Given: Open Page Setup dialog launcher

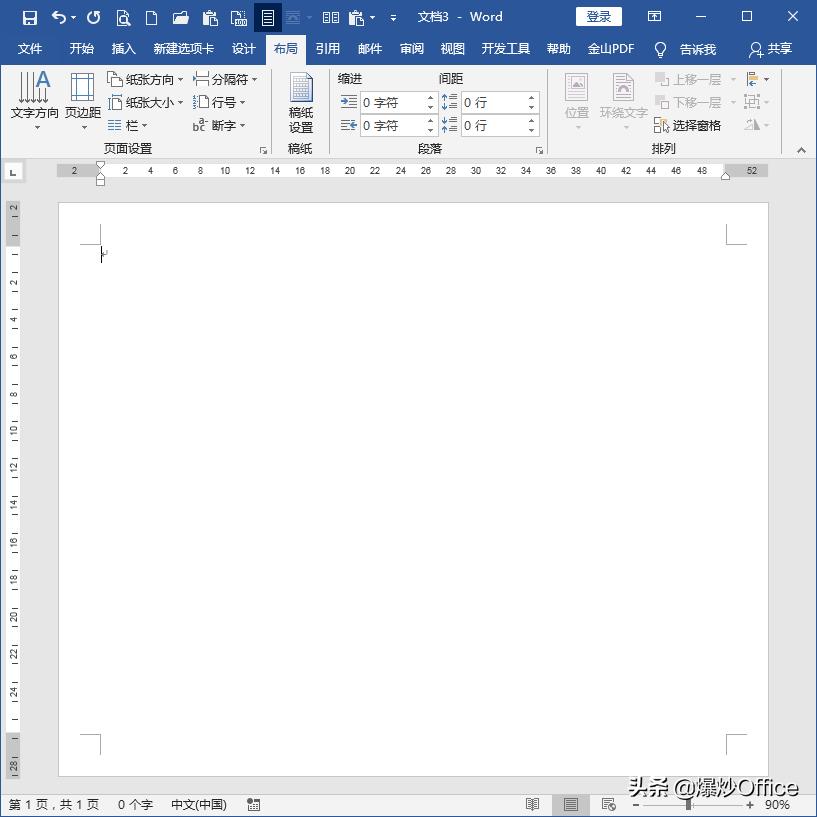Looking at the screenshot, I should coord(263,151).
